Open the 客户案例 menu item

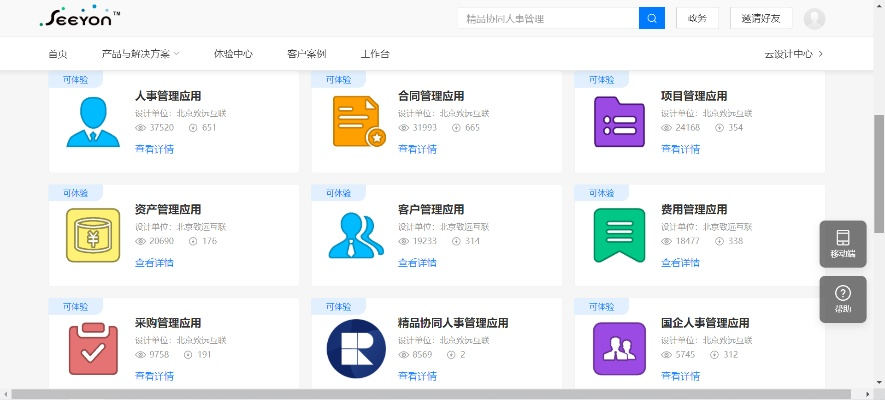(x=306, y=54)
